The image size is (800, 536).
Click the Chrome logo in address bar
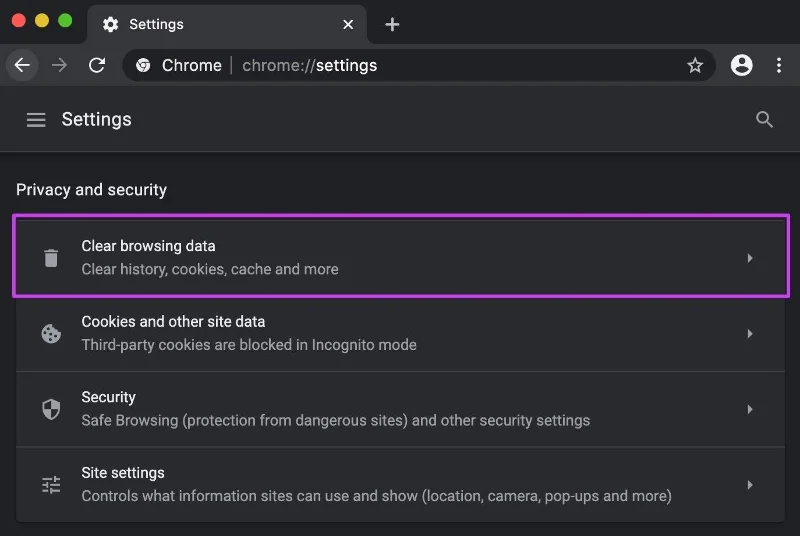tap(143, 65)
